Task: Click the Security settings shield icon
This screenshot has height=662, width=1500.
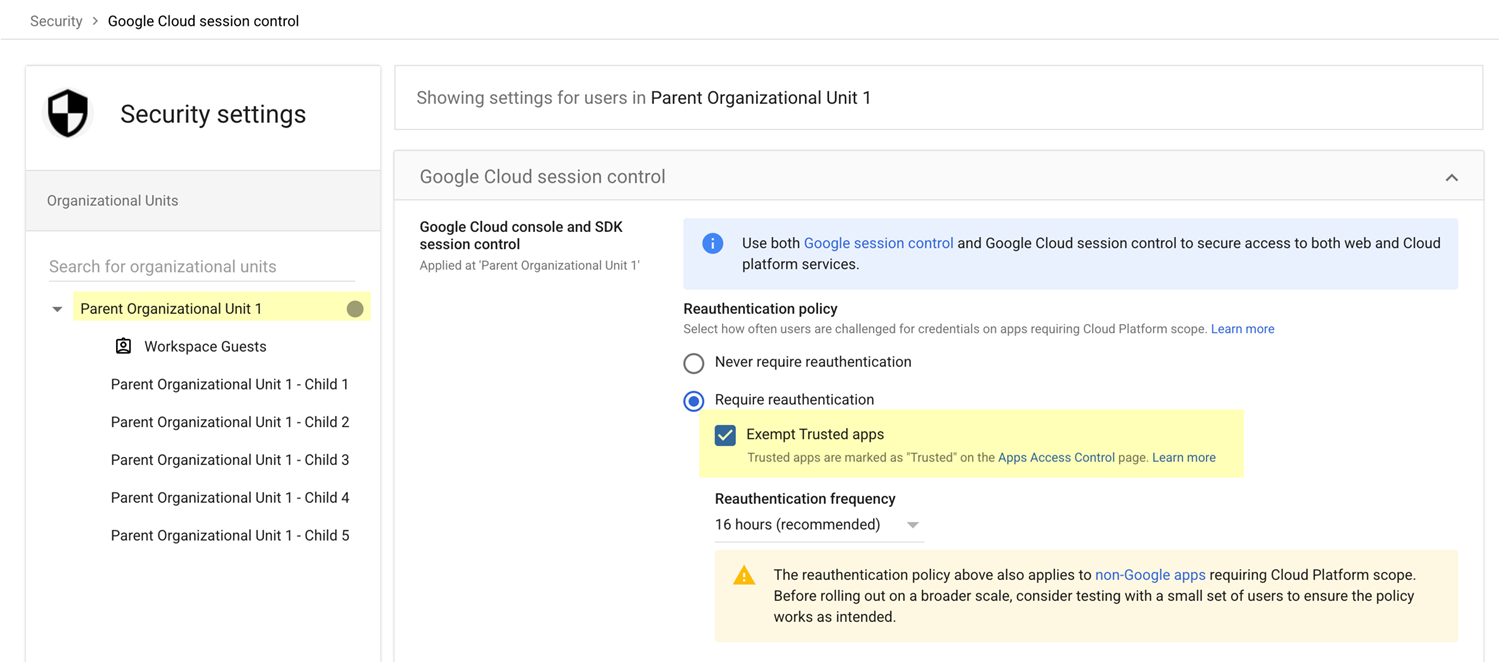Action: pyautogui.click(x=68, y=113)
